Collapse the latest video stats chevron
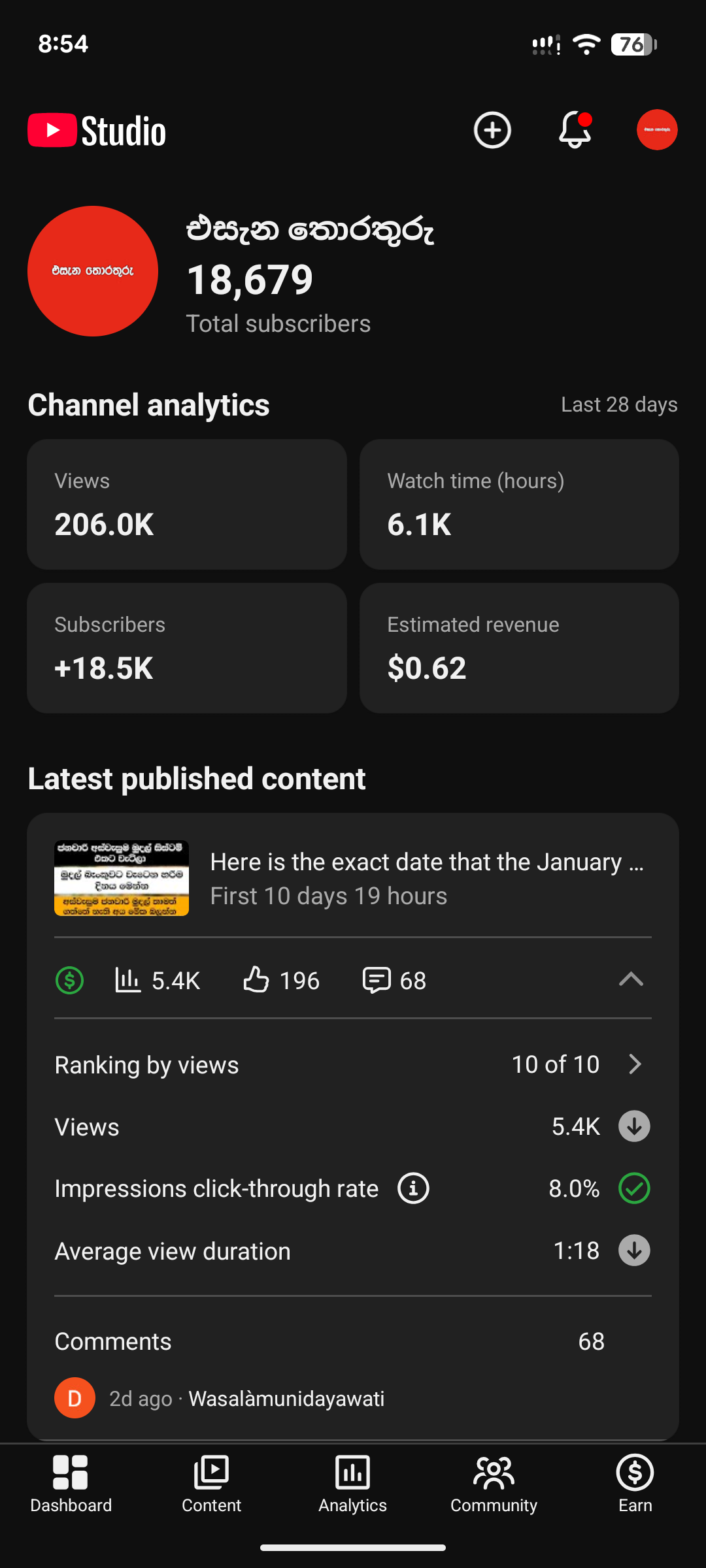The width and height of the screenshot is (706, 1568). [x=631, y=979]
